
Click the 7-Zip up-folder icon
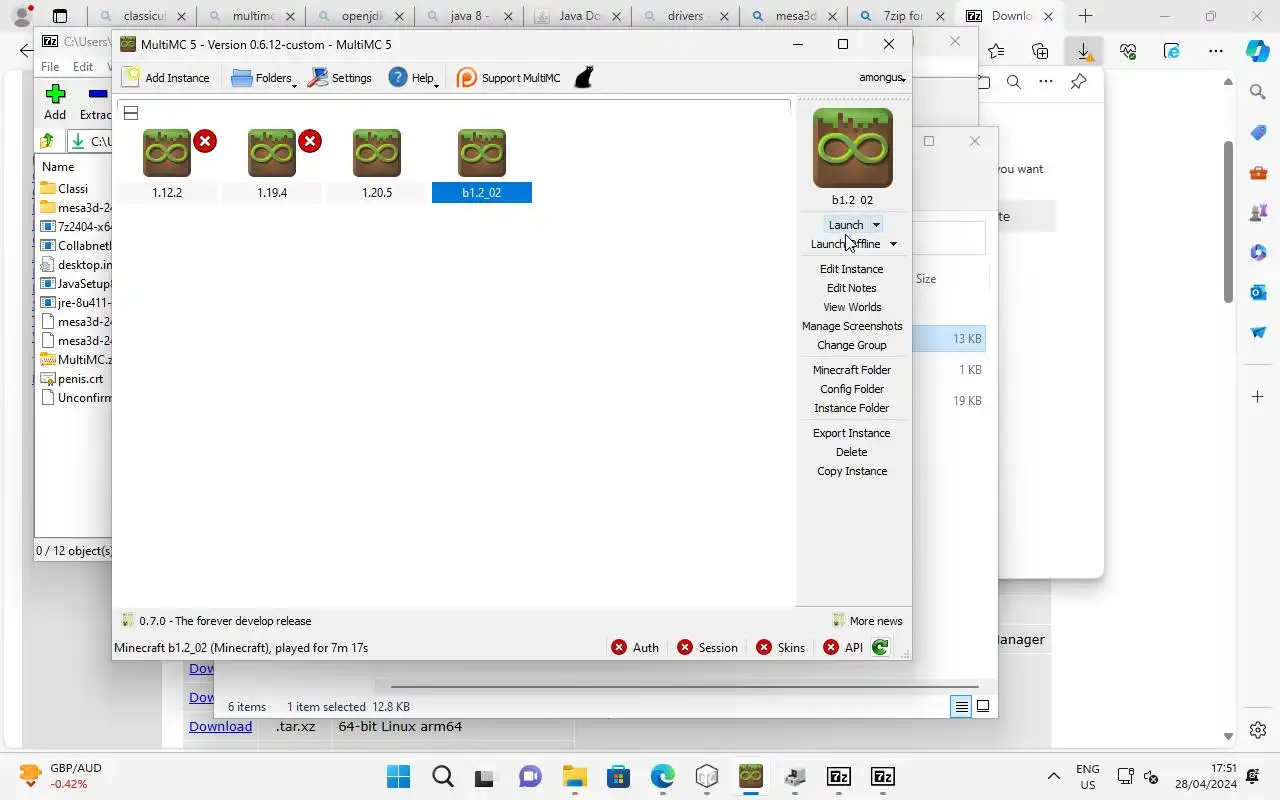(46, 141)
